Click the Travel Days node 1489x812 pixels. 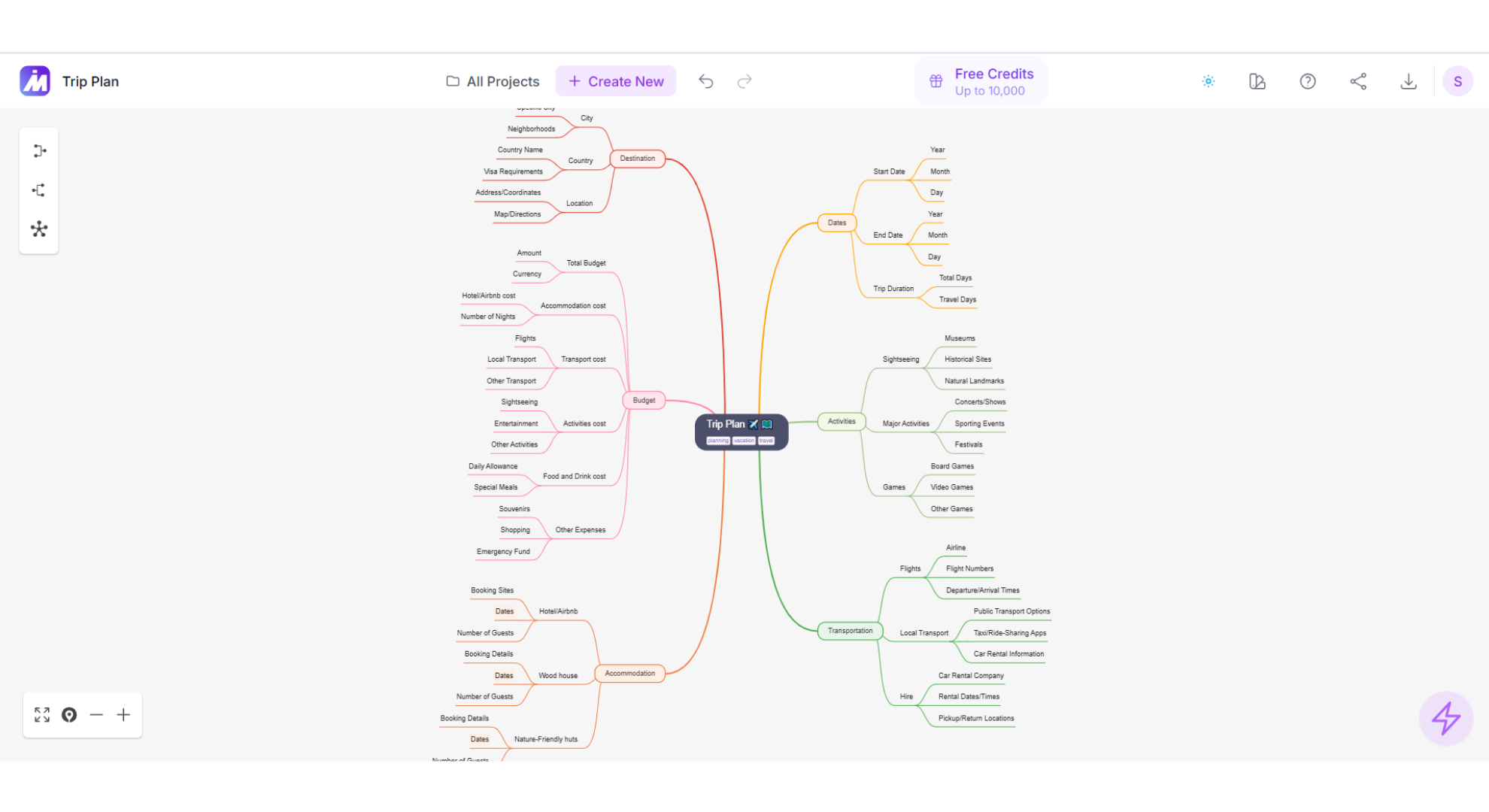pos(957,300)
